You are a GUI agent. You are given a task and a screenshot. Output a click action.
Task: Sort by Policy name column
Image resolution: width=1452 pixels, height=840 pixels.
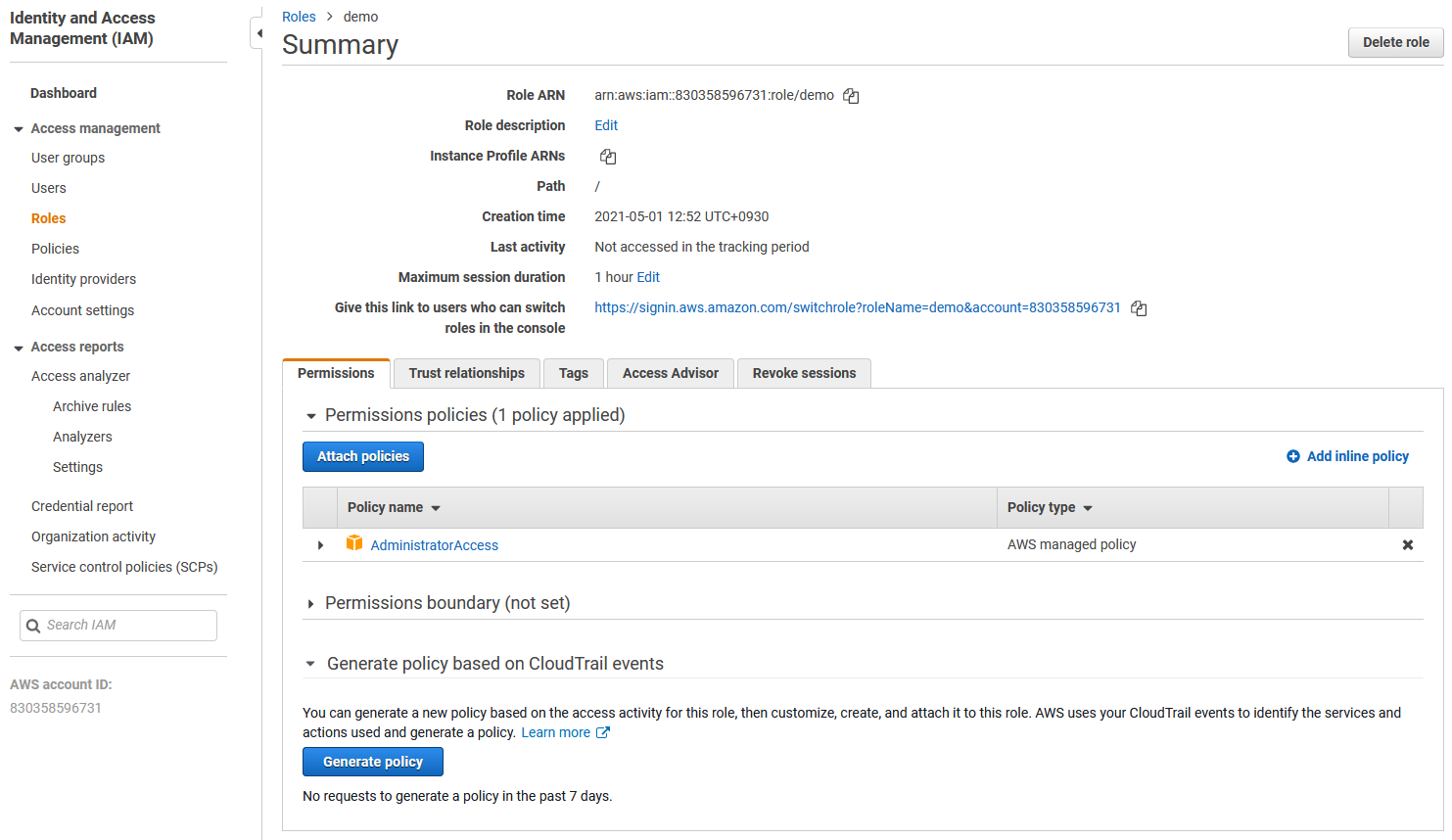pos(394,507)
